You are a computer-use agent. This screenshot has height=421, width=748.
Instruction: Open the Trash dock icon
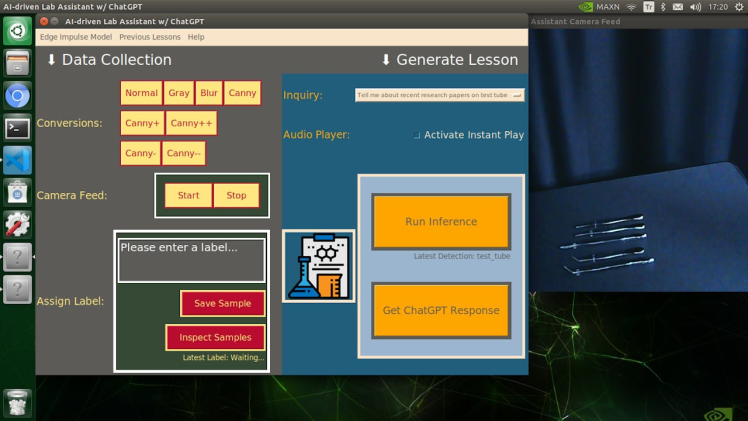point(17,403)
